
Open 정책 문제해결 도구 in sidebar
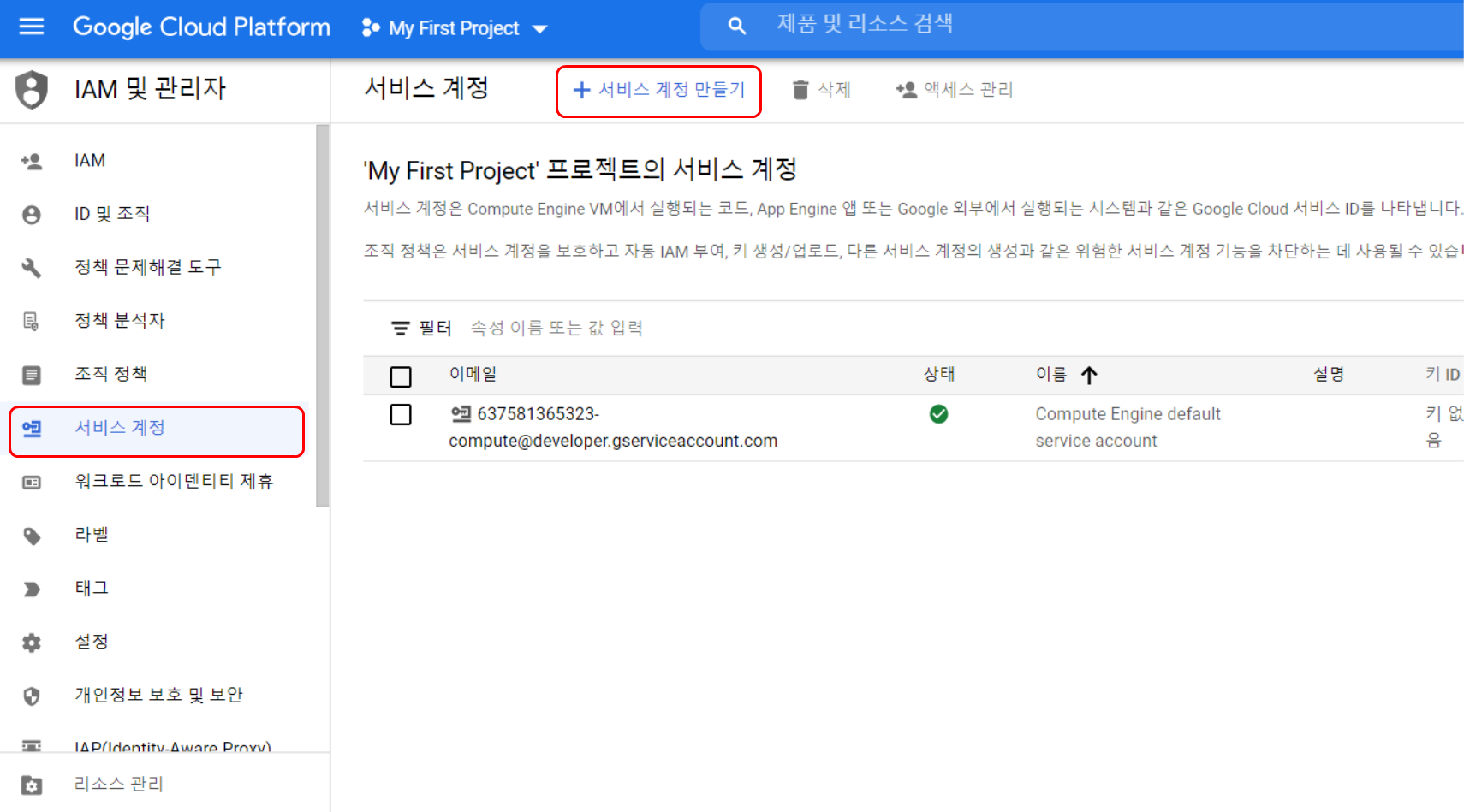(x=158, y=267)
